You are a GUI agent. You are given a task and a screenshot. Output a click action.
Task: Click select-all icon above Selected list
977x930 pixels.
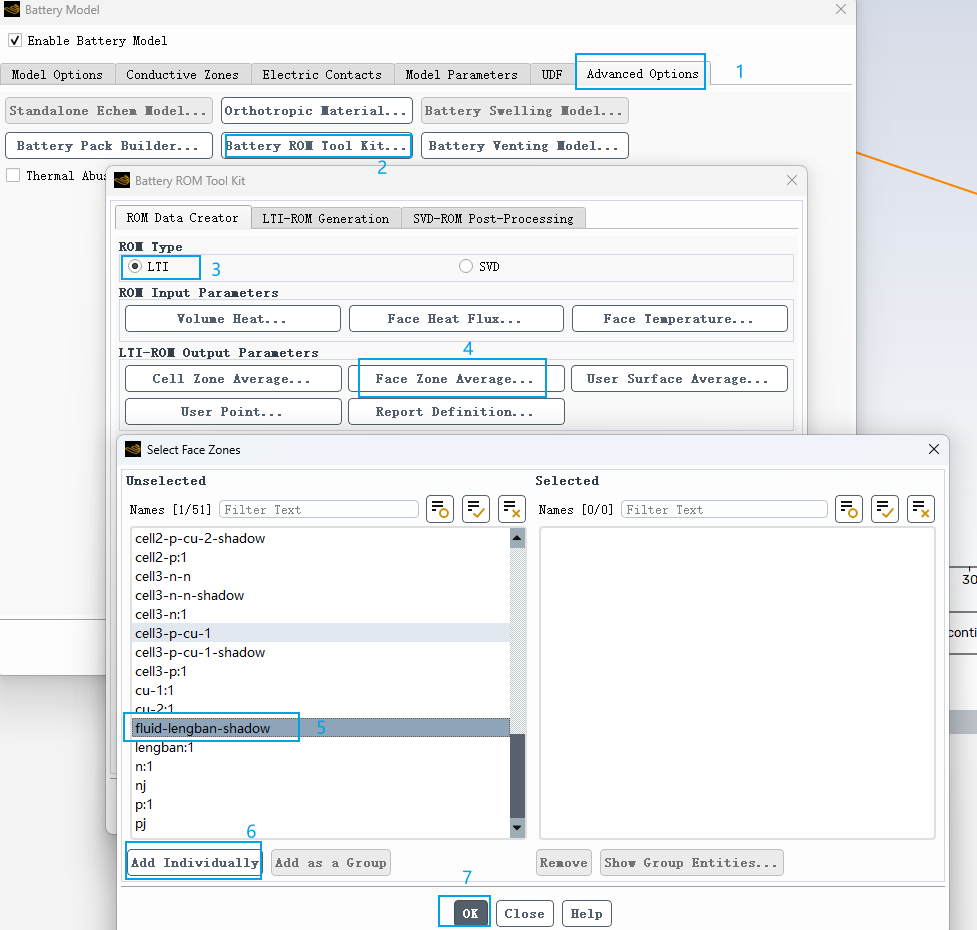click(885, 509)
